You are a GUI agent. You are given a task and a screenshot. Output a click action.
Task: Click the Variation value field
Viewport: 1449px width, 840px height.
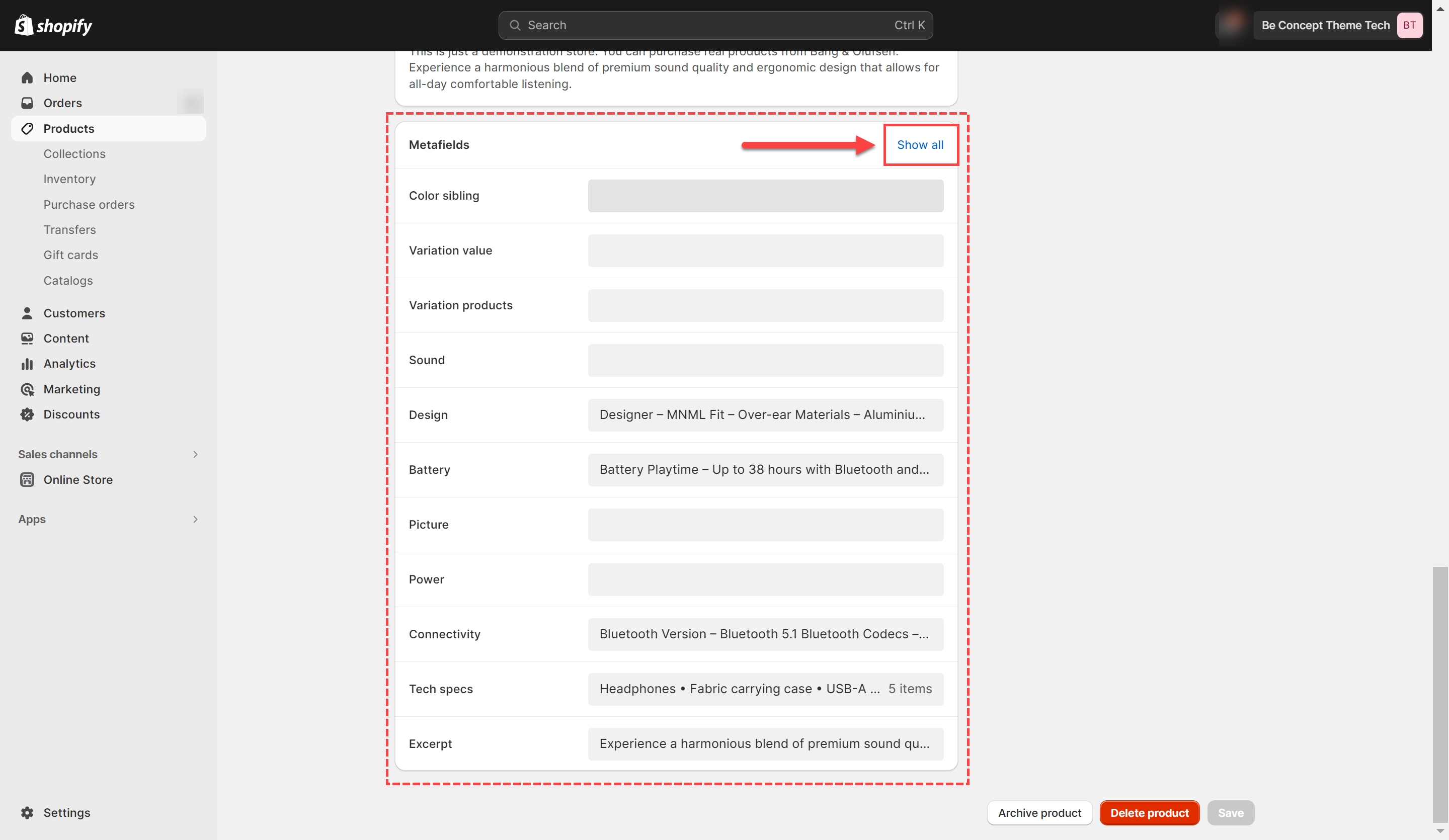tap(765, 250)
